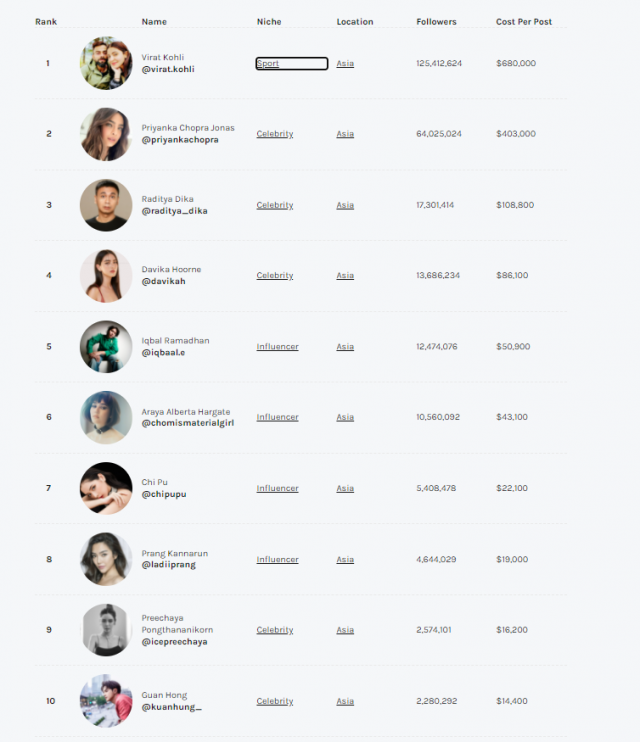Open the @ladiiprang handle
The width and height of the screenshot is (640, 742).
tap(169, 565)
